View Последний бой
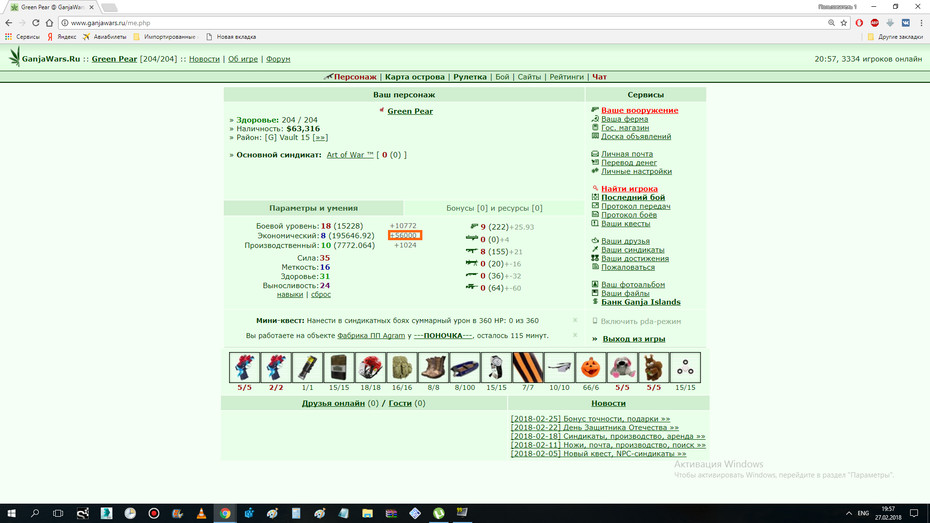 [633, 197]
